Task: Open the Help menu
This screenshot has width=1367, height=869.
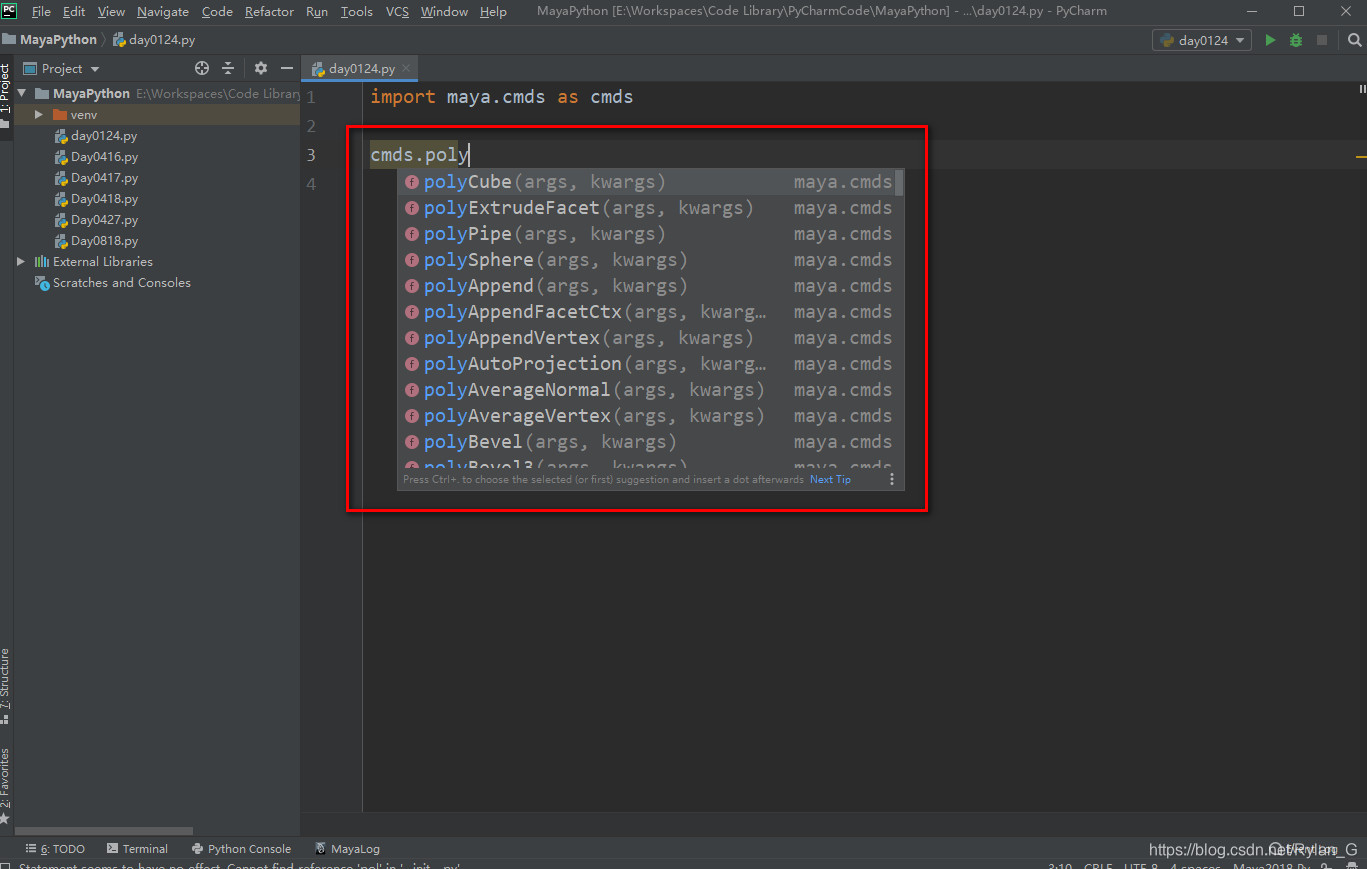Action: point(493,12)
